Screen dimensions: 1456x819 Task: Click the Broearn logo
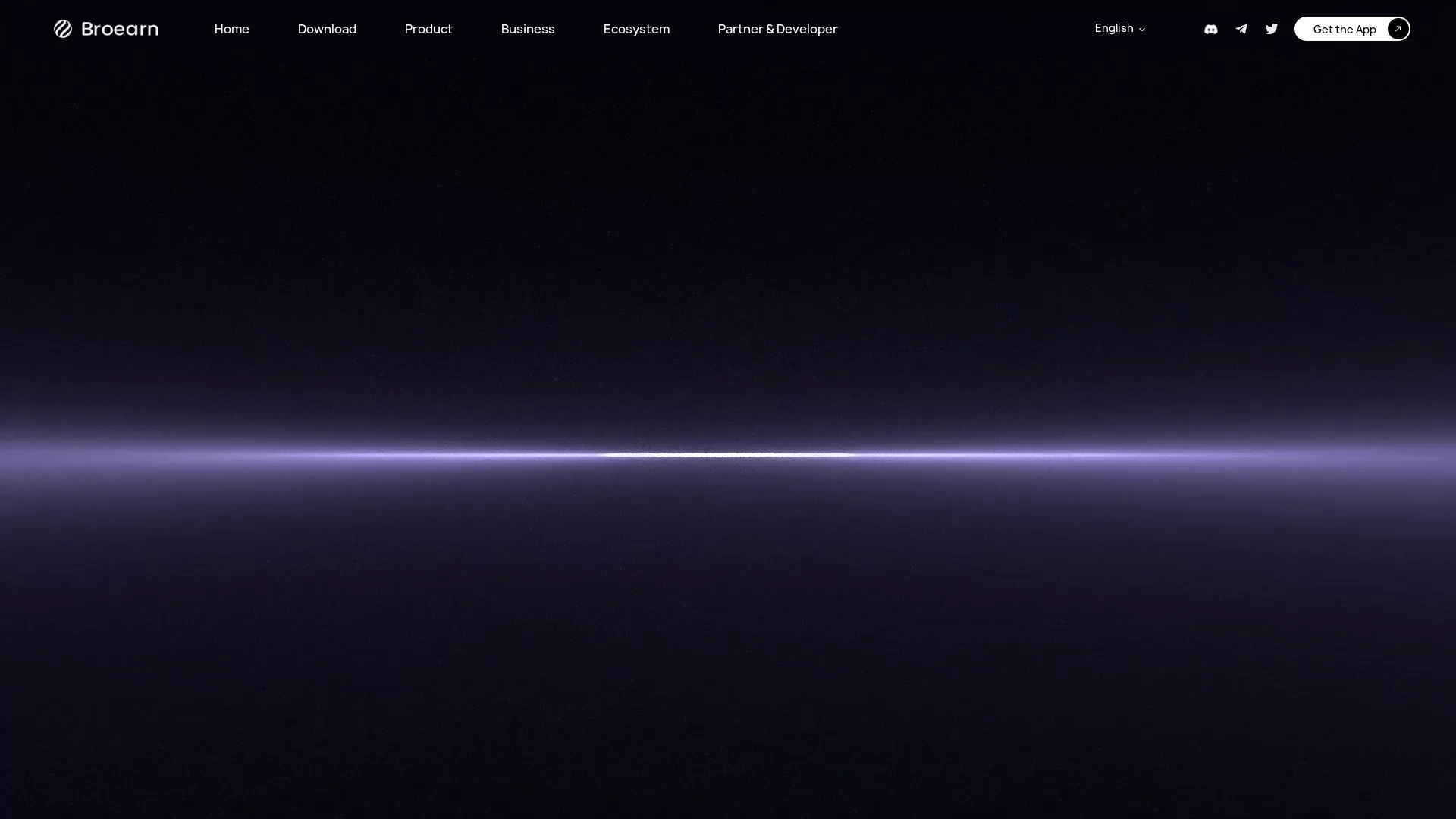[106, 29]
